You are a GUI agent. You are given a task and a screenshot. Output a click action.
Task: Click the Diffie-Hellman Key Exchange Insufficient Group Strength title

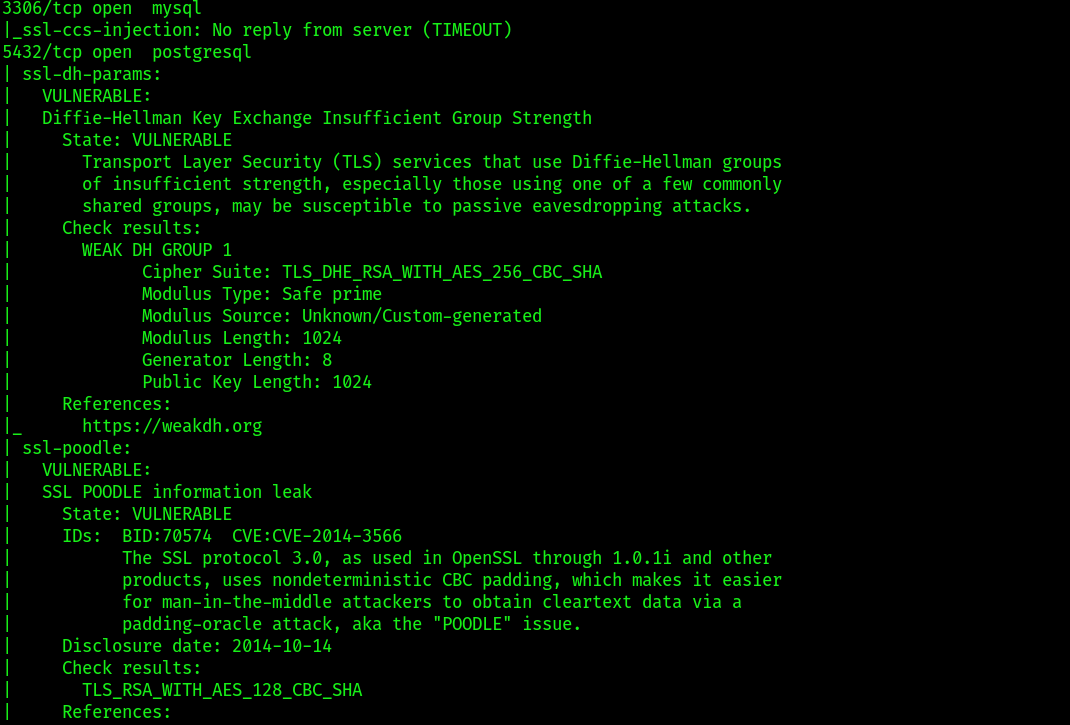(x=317, y=118)
